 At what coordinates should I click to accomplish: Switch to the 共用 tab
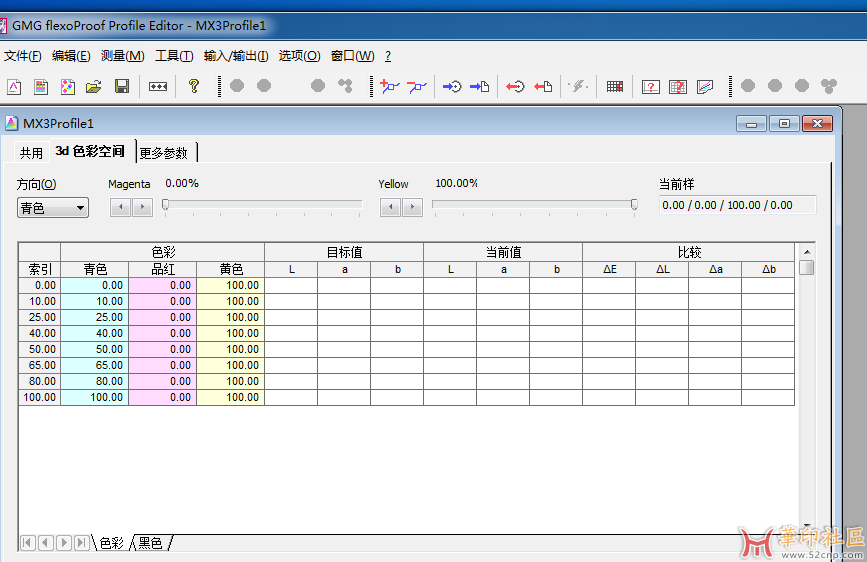31,153
